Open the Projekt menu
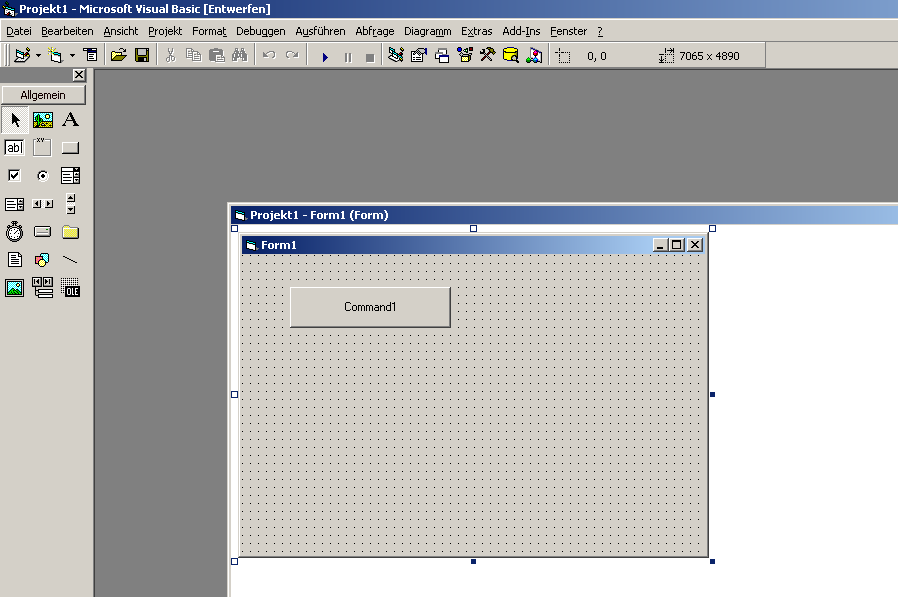Screen dimensions: 898x597 click(165, 32)
